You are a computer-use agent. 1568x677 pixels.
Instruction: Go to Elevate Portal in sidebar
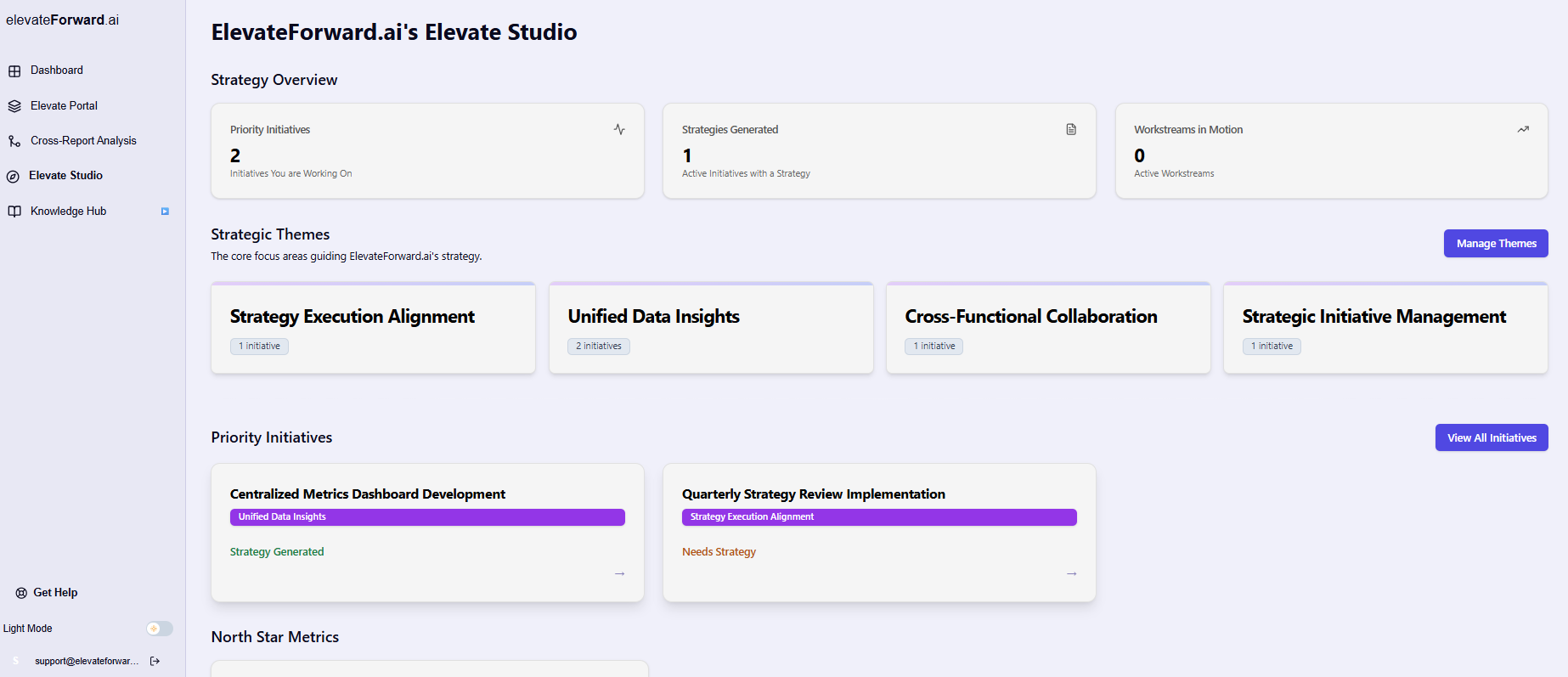click(64, 106)
